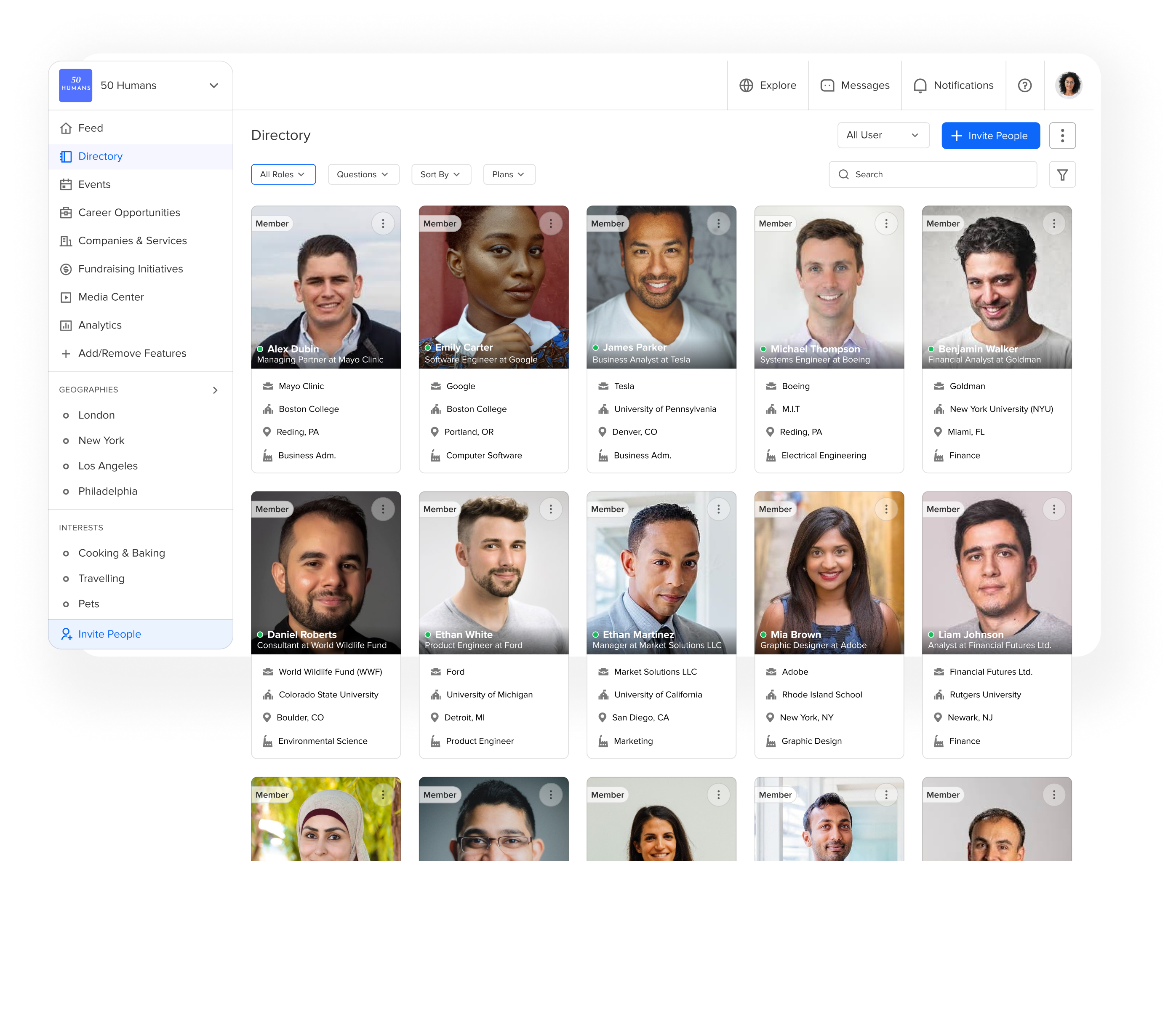Image resolution: width=1176 pixels, height=1025 pixels.
Task: Open Ethan Martinez card options menu
Action: click(718, 509)
